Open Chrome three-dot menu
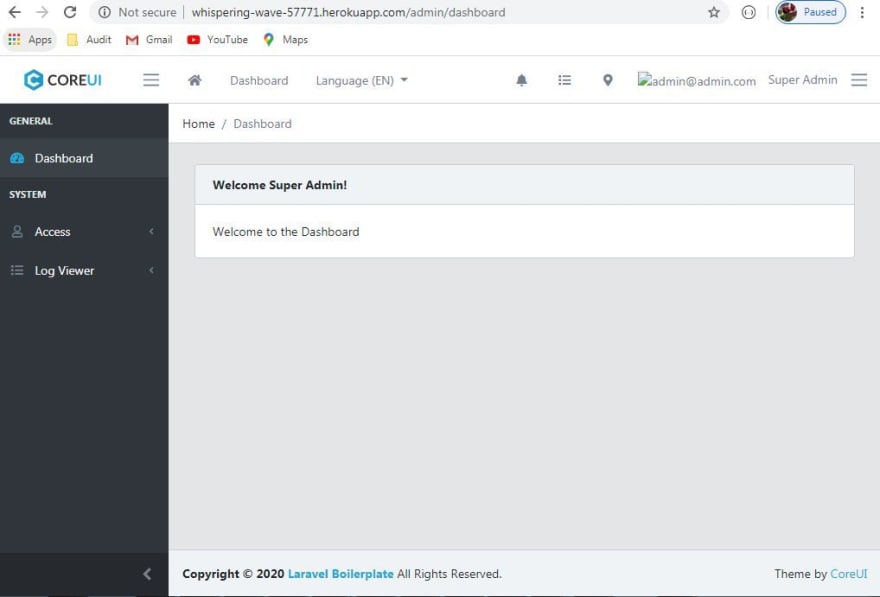Screen dimensions: 880x597 click(862, 12)
